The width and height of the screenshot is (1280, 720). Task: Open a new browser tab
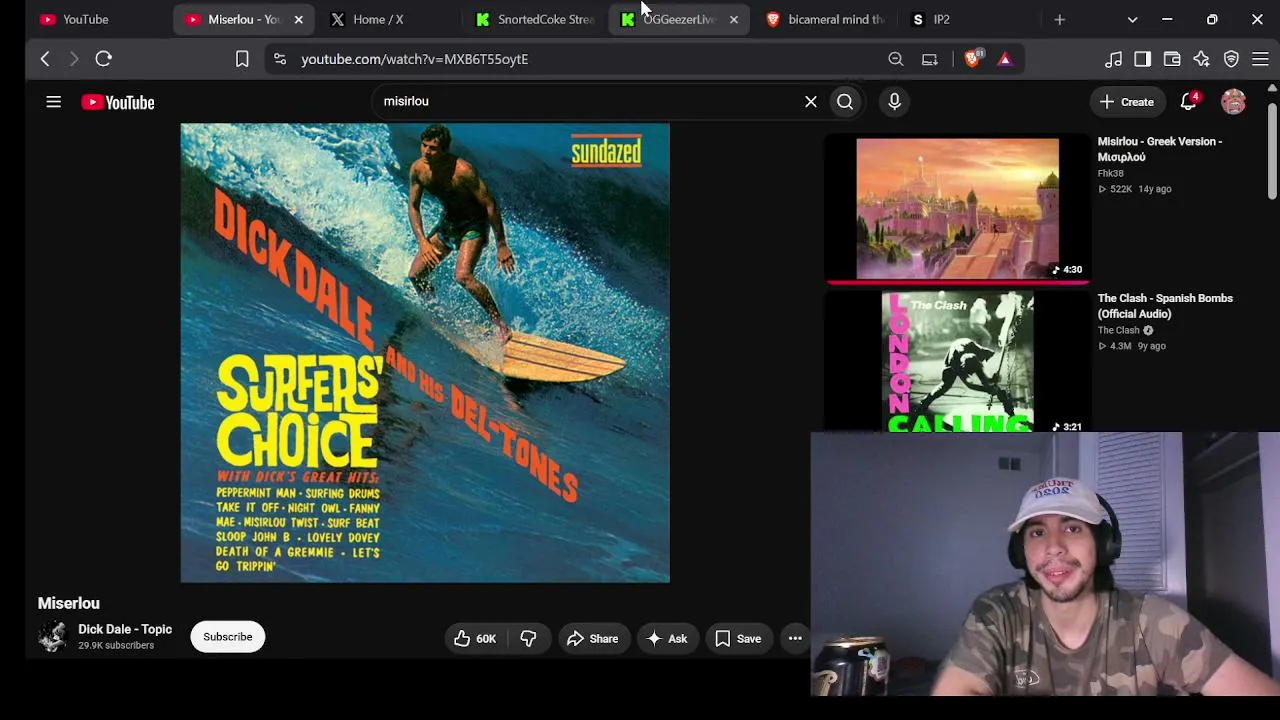(x=1060, y=19)
